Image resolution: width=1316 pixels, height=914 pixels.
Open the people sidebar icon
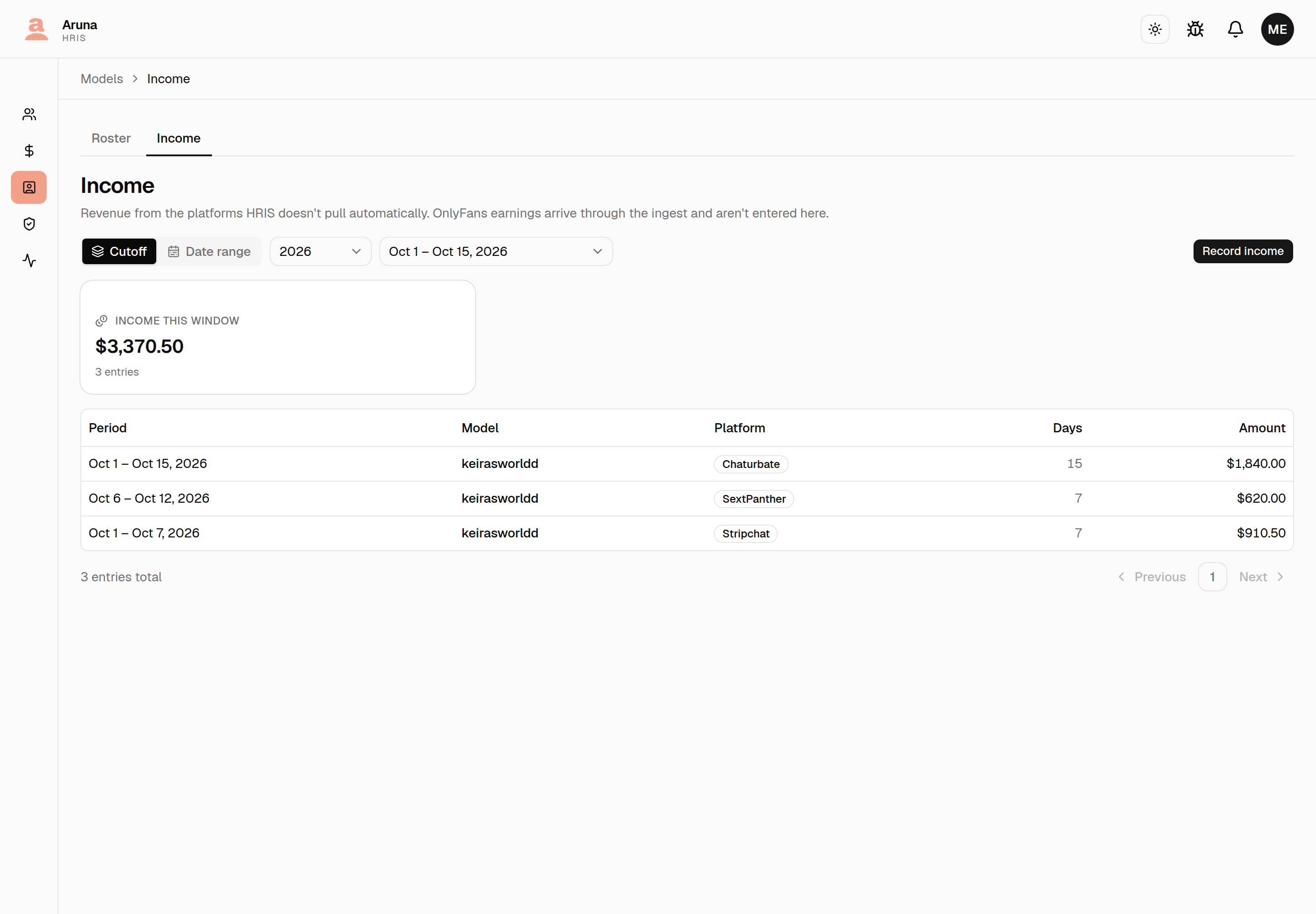point(29,115)
